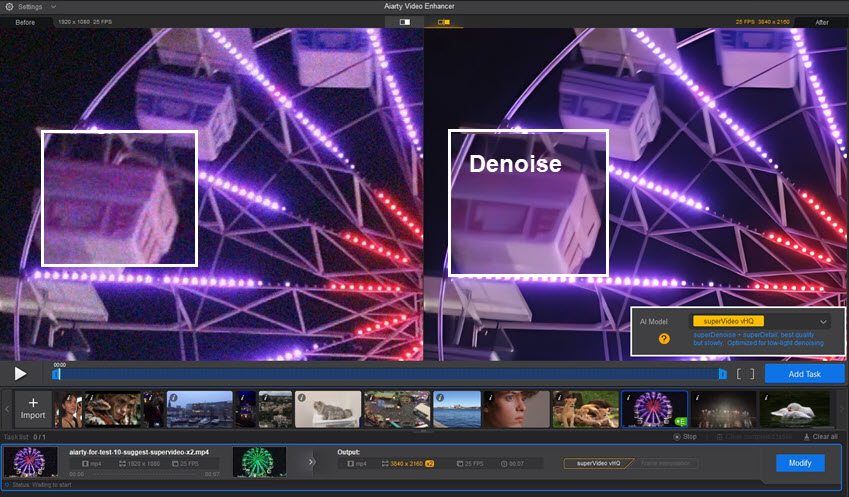Click Status: Waiting to start text
849x497 pixels.
42,485
